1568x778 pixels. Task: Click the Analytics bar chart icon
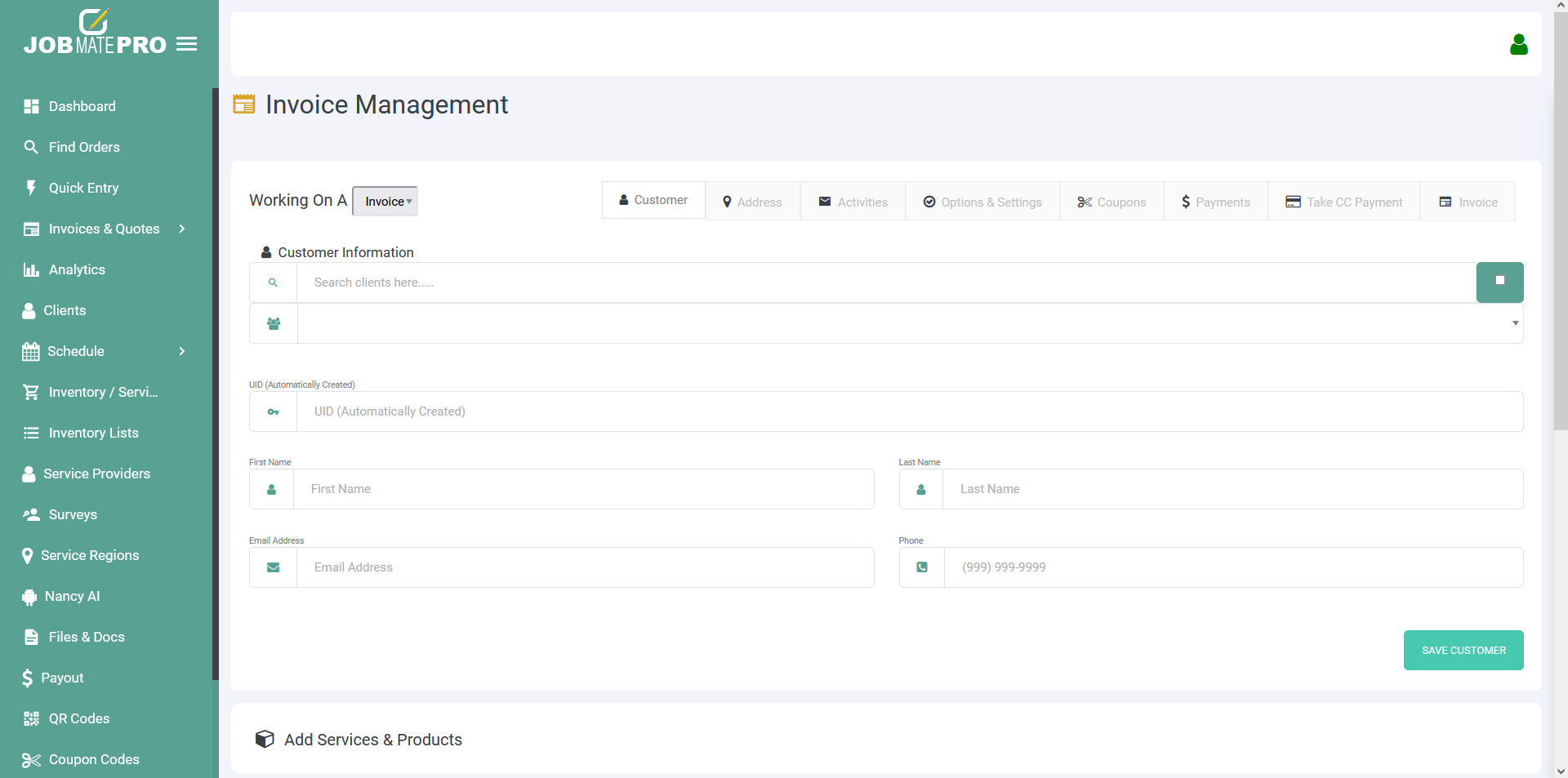pyautogui.click(x=31, y=269)
